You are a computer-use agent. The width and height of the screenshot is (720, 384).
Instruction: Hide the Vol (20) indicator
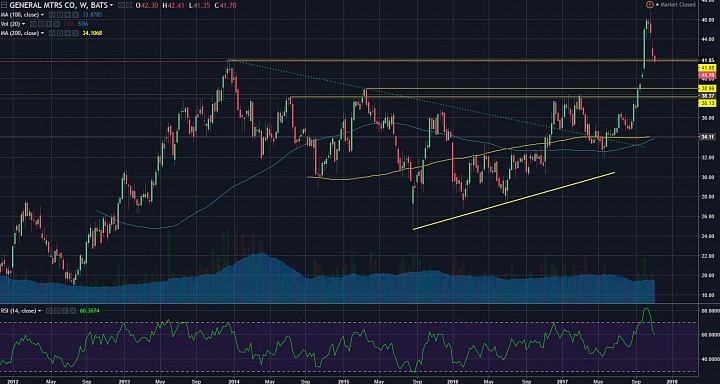33,24
